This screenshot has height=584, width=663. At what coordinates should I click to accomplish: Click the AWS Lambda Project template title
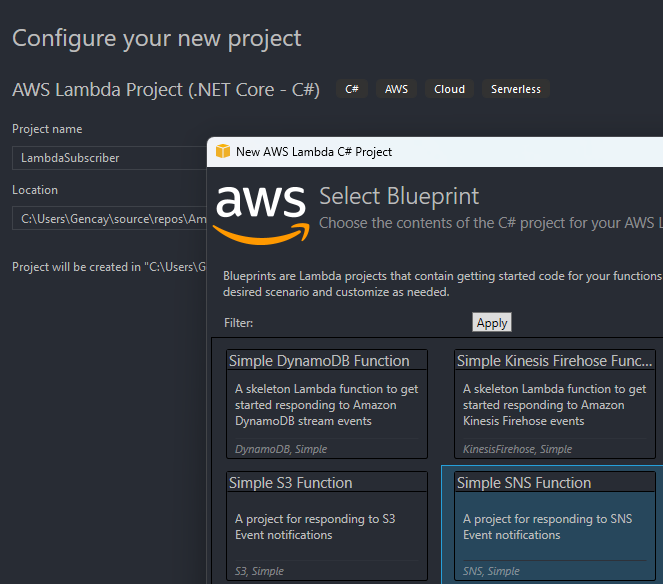coord(166,89)
